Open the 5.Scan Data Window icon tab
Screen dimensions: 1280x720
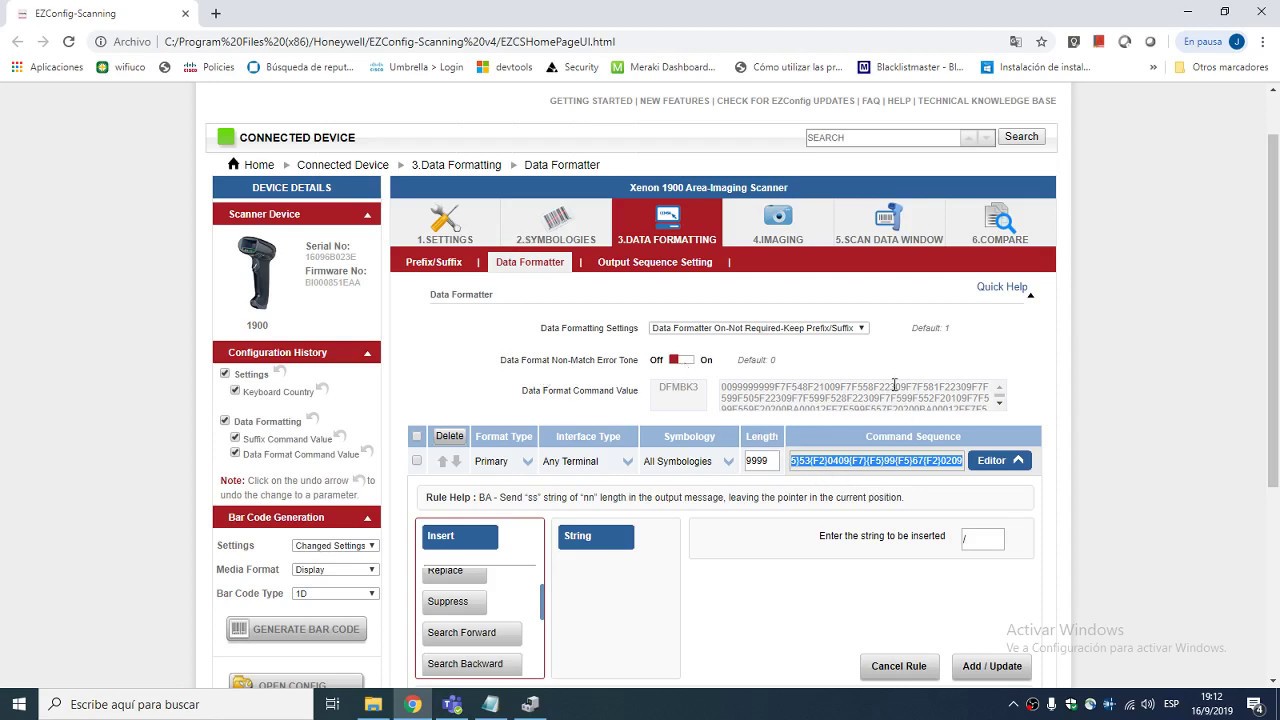[888, 224]
